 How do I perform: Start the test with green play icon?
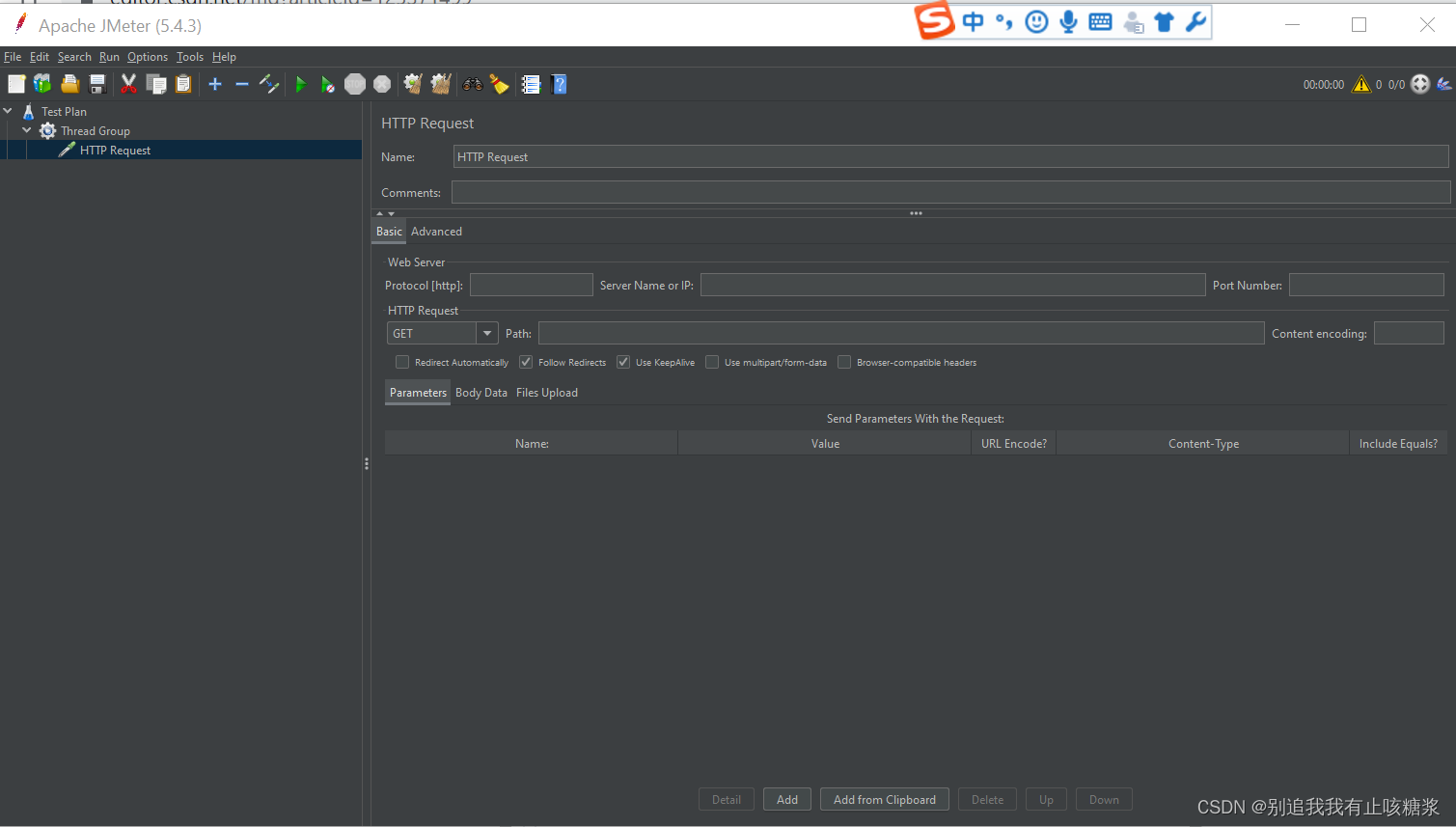pyautogui.click(x=301, y=85)
